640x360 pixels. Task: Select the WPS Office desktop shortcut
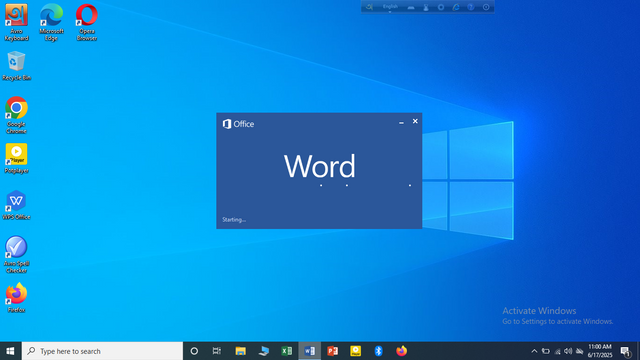(16, 205)
